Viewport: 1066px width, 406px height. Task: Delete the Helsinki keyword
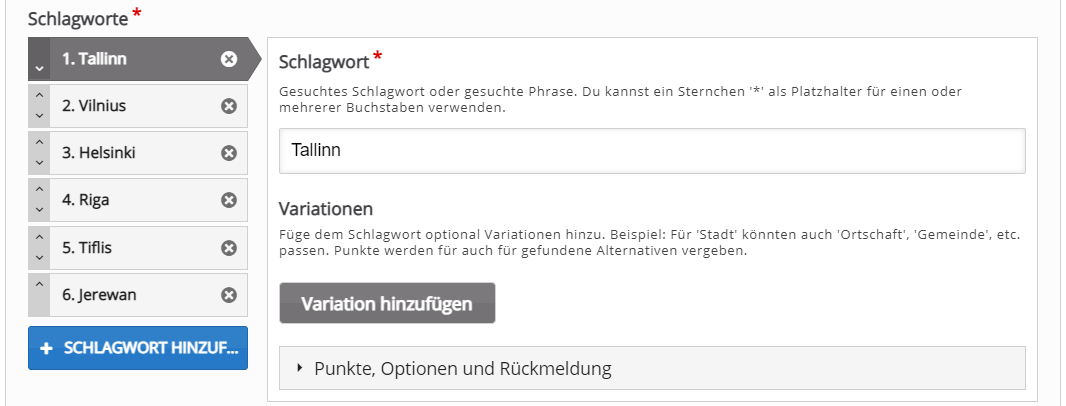click(x=229, y=153)
